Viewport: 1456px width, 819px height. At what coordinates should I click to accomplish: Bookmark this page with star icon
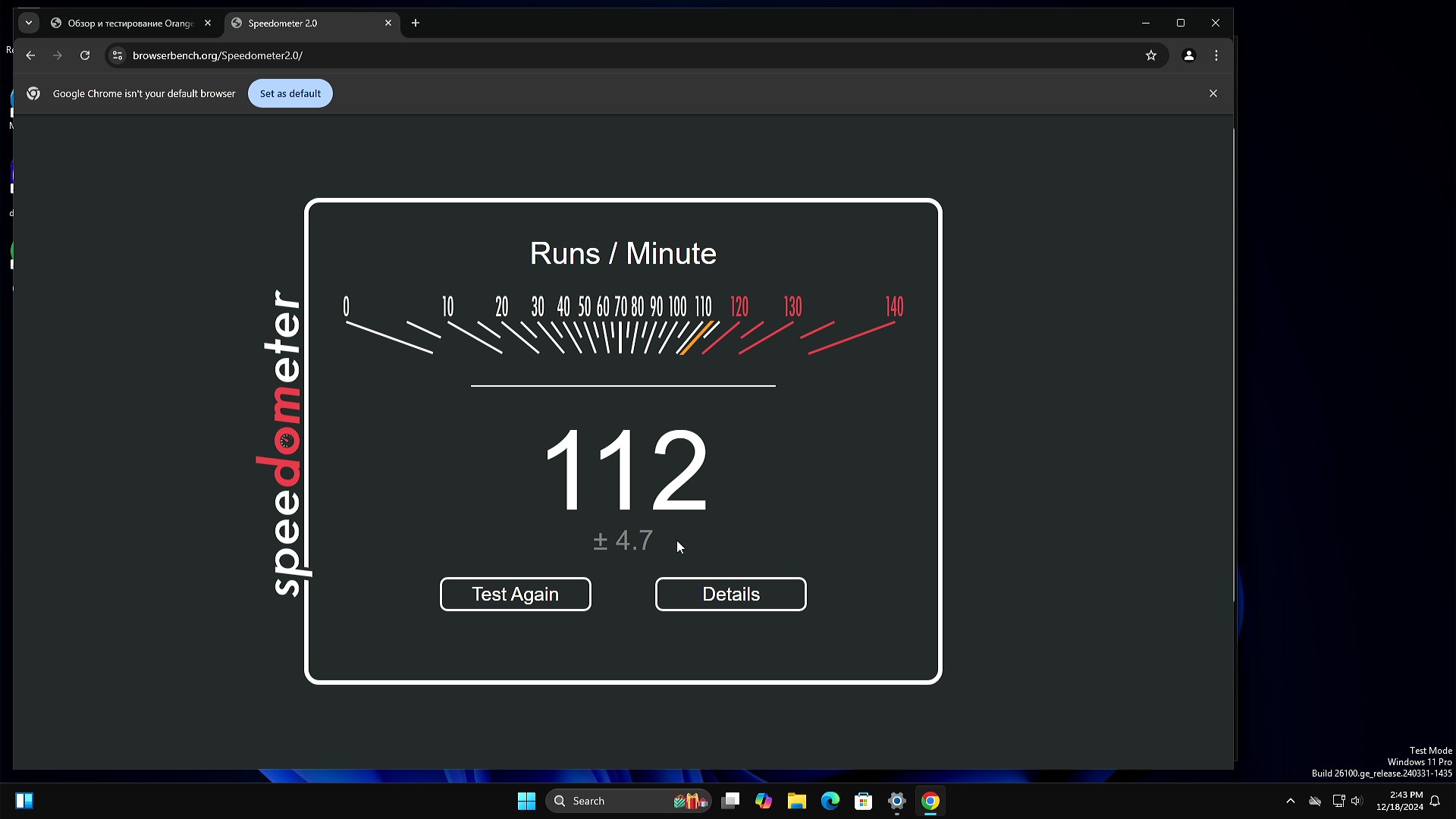click(x=1150, y=55)
